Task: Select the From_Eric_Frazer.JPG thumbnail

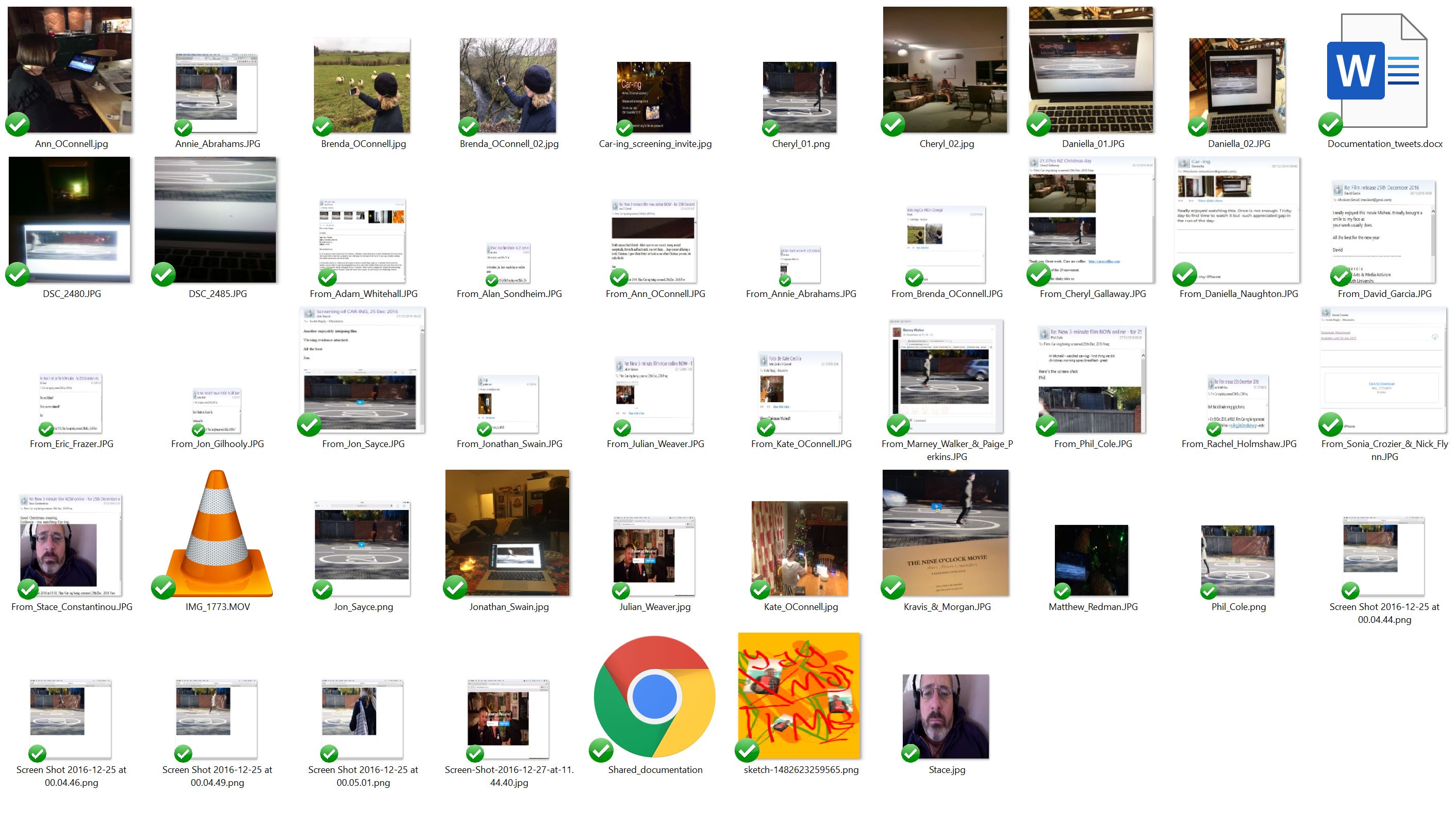Action: [71, 404]
